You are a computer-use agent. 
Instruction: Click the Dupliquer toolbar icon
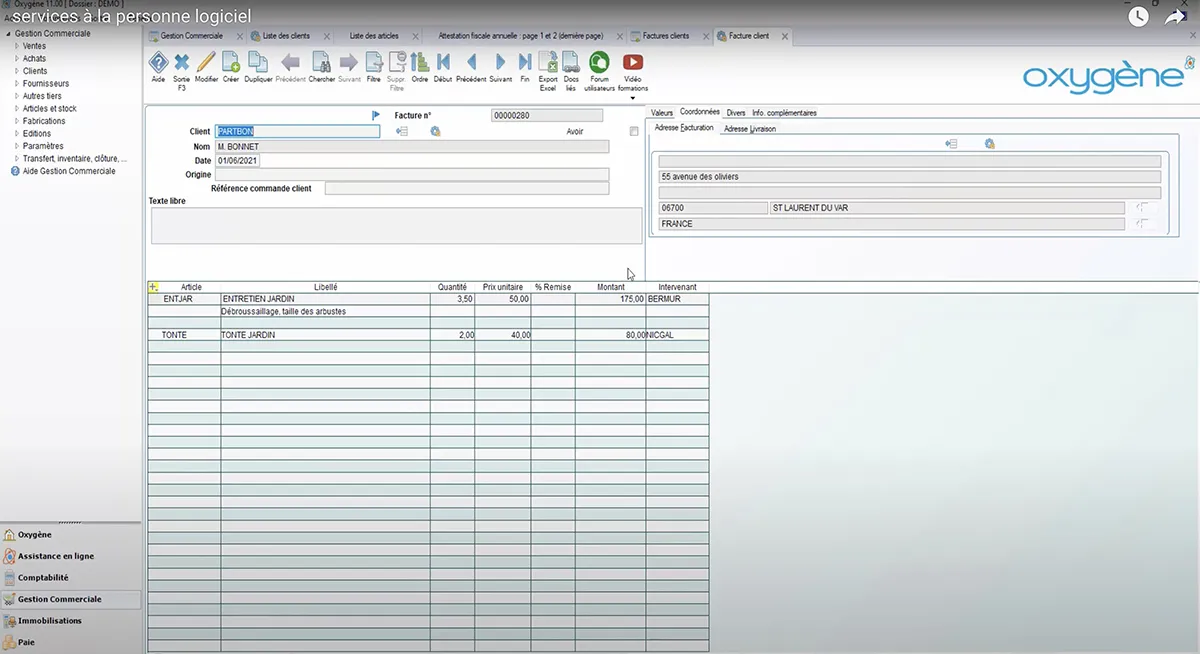point(258,62)
